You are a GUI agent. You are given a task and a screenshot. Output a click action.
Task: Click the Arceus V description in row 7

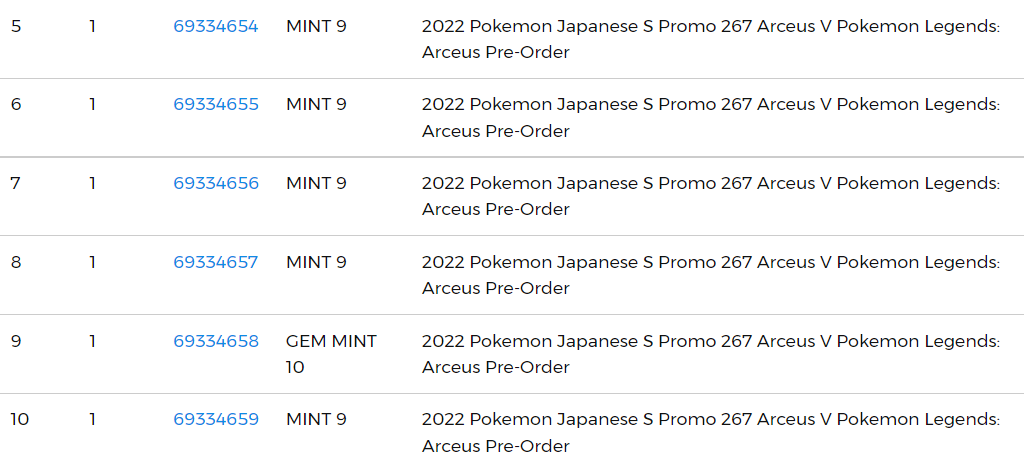[x=711, y=196]
